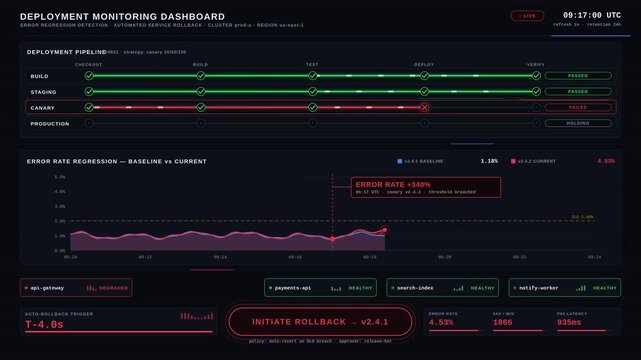Click Staging row deploy-stage checkmark
Image resolution: width=641 pixels, height=360 pixels.
pos(424,92)
